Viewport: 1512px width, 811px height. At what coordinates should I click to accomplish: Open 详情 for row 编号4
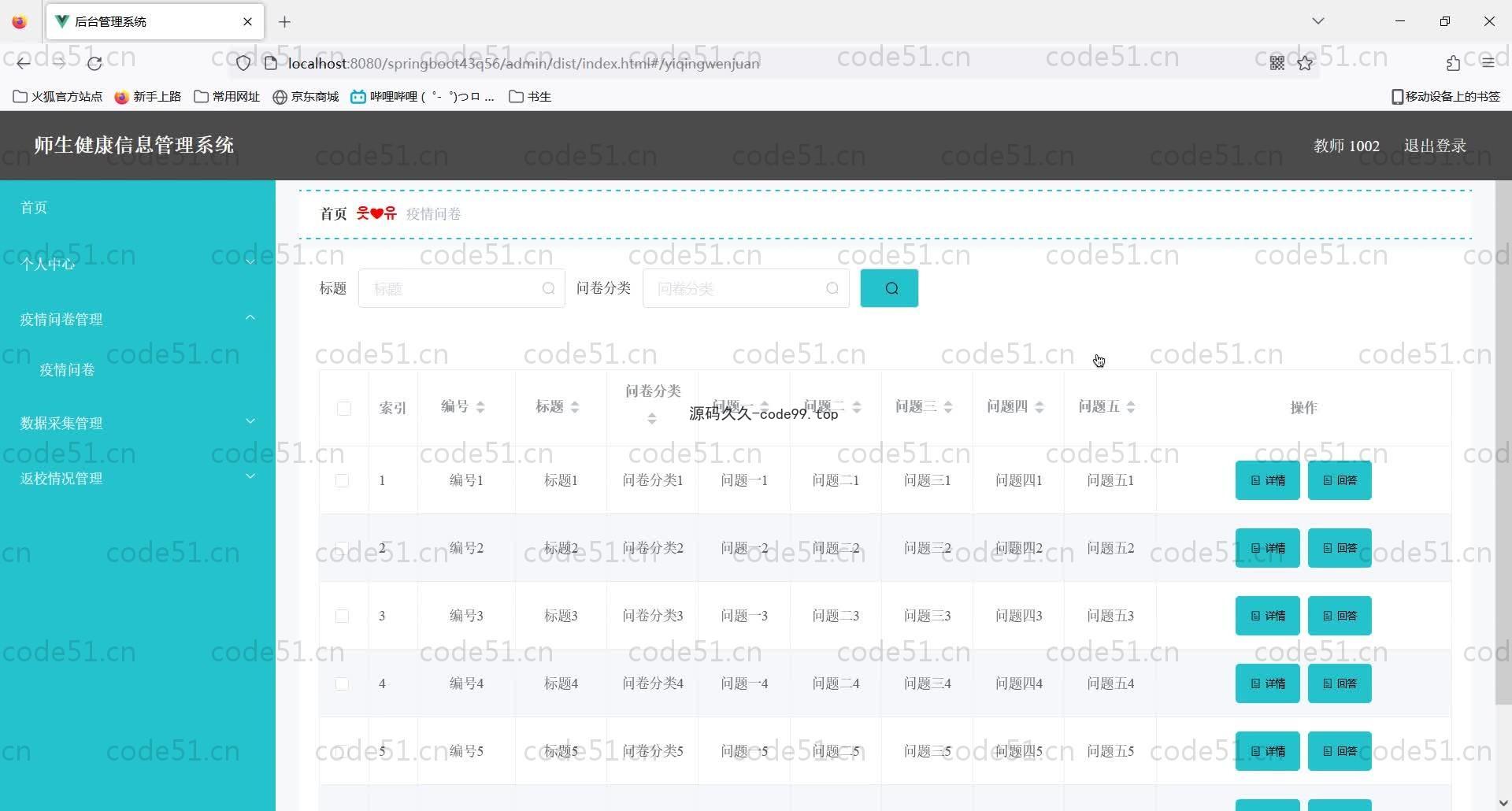1267,683
